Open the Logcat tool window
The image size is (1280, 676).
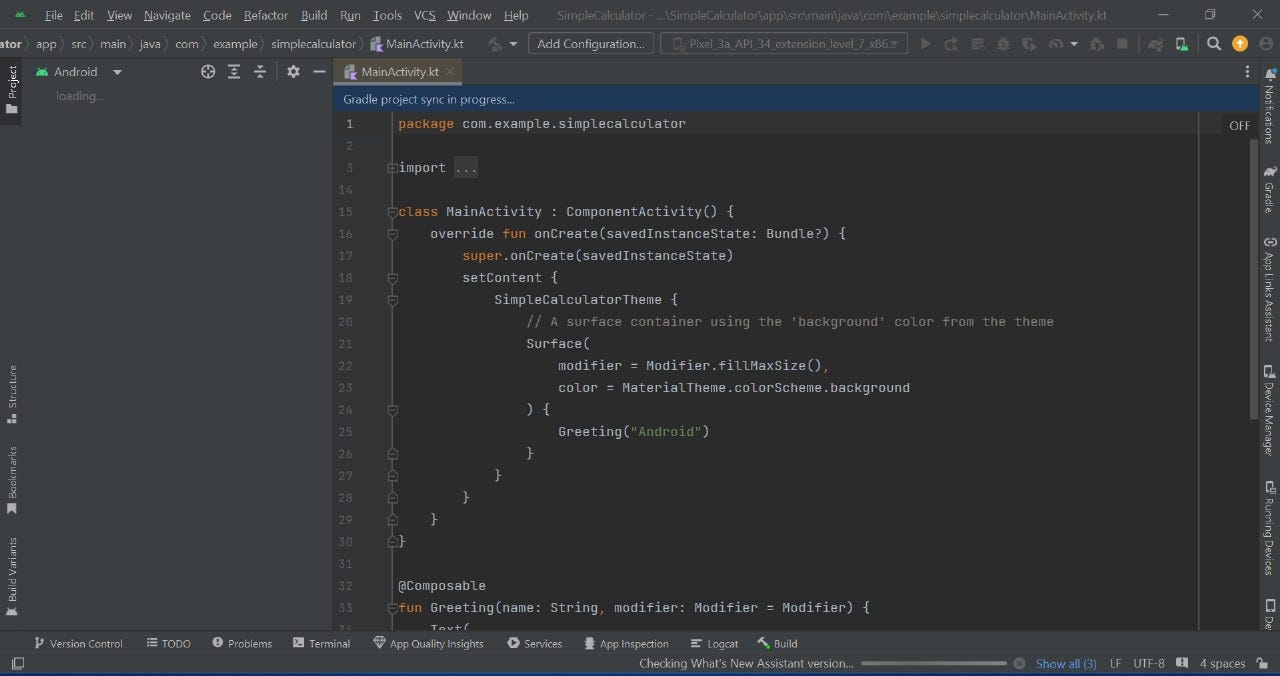click(714, 643)
